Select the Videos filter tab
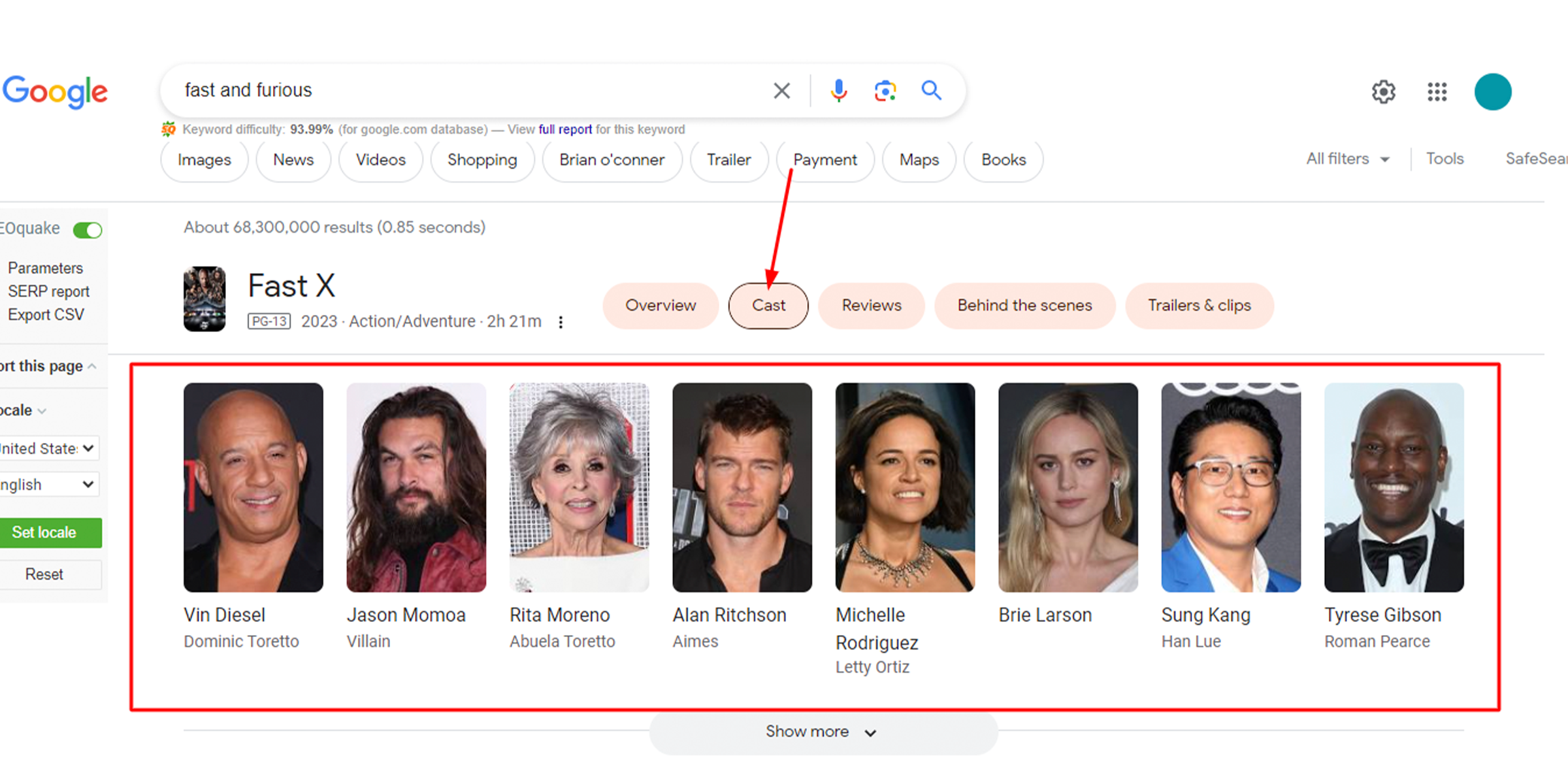 380,160
